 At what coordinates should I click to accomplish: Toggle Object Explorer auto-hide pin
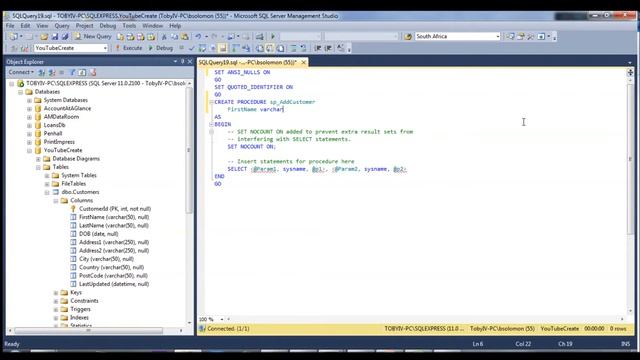(182, 62)
